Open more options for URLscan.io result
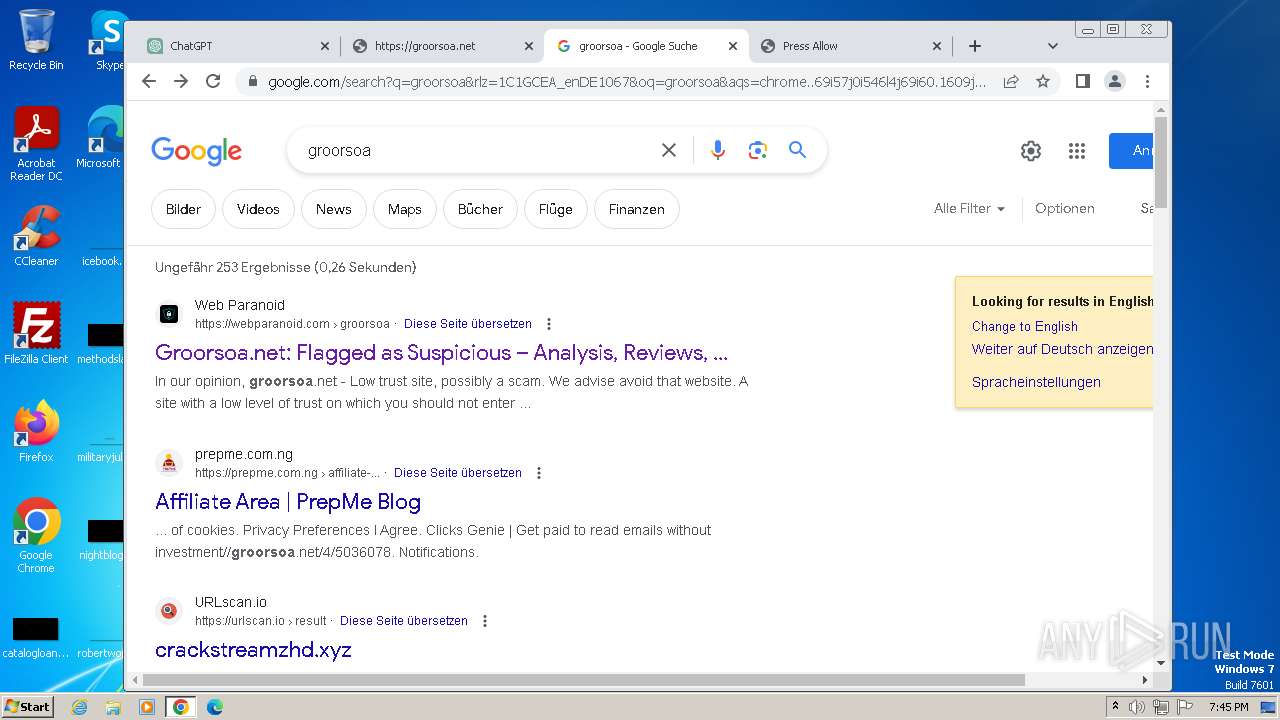The height and width of the screenshot is (720, 1280). 484,621
